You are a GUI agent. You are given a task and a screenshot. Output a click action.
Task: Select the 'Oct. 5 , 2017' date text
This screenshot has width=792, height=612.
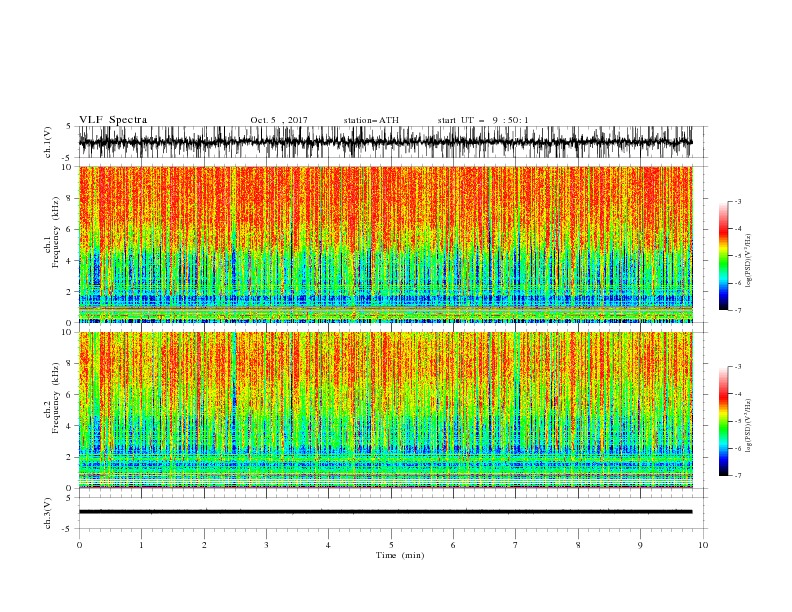[279, 120]
